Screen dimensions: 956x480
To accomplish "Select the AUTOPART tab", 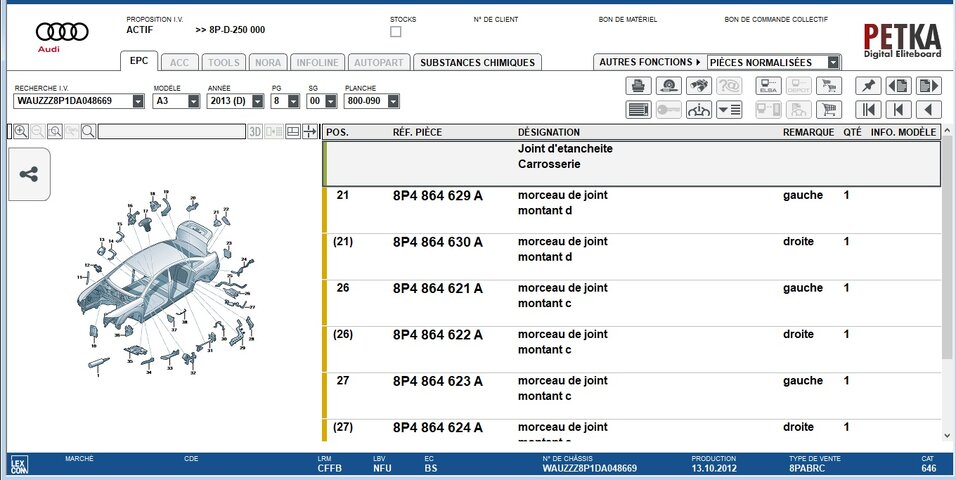I will 379,62.
